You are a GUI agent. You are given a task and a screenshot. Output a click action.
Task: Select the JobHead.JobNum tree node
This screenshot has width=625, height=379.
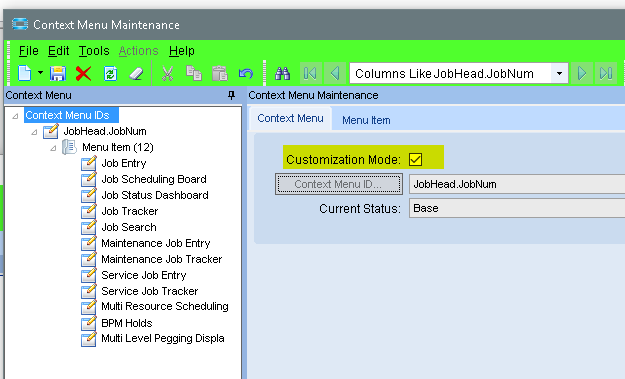tap(105, 131)
